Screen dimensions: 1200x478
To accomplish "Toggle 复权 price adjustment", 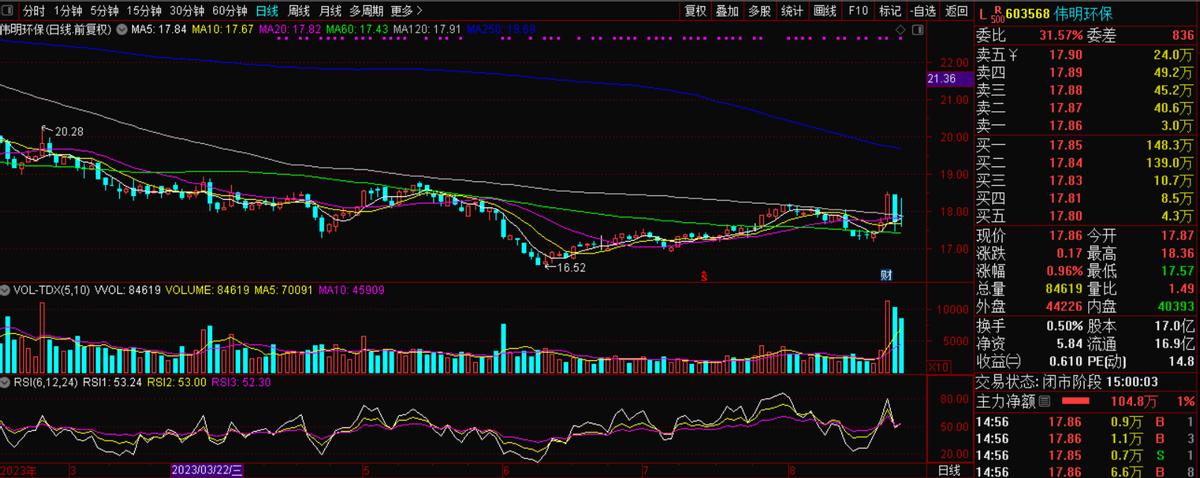I will coord(695,11).
